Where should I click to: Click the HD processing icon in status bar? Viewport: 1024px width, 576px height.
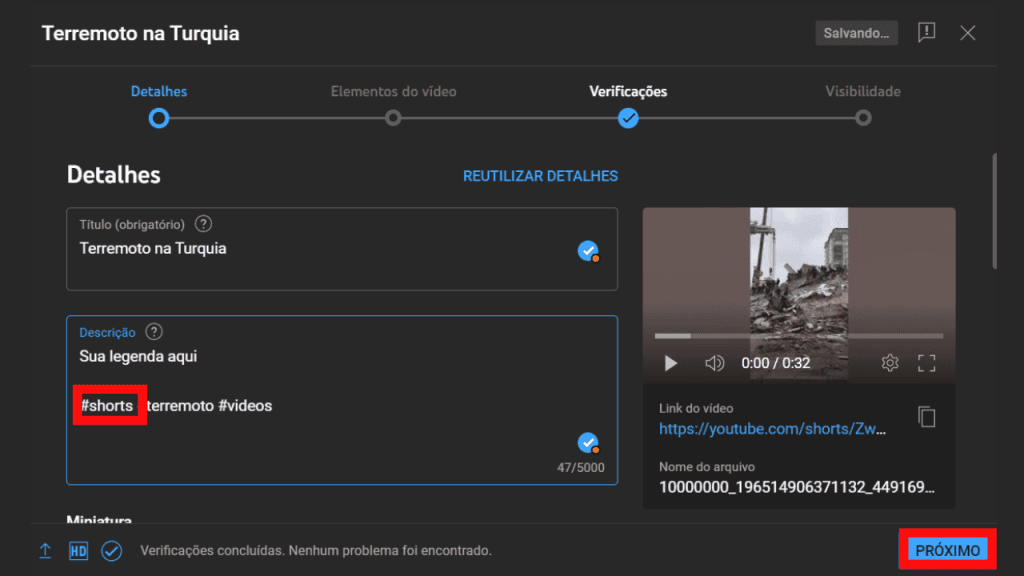[78, 550]
